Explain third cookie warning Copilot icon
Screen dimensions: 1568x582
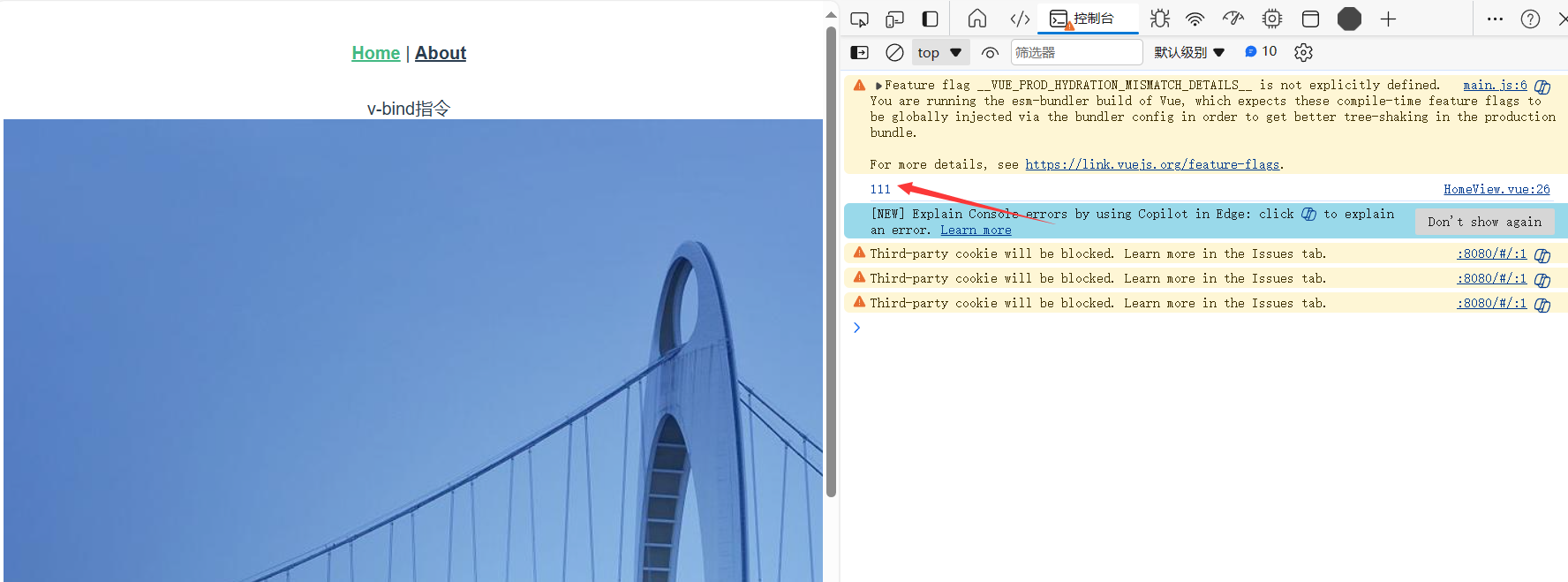1542,305
